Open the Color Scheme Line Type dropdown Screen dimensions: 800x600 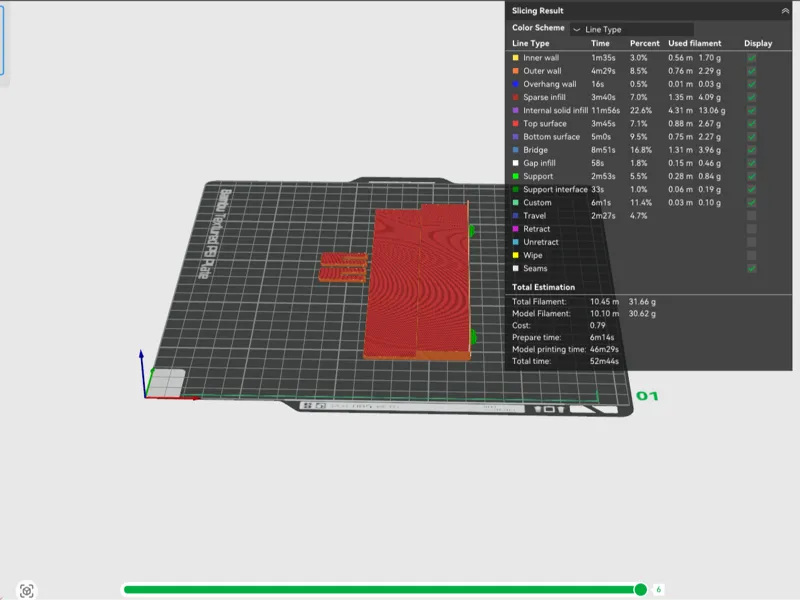point(632,29)
